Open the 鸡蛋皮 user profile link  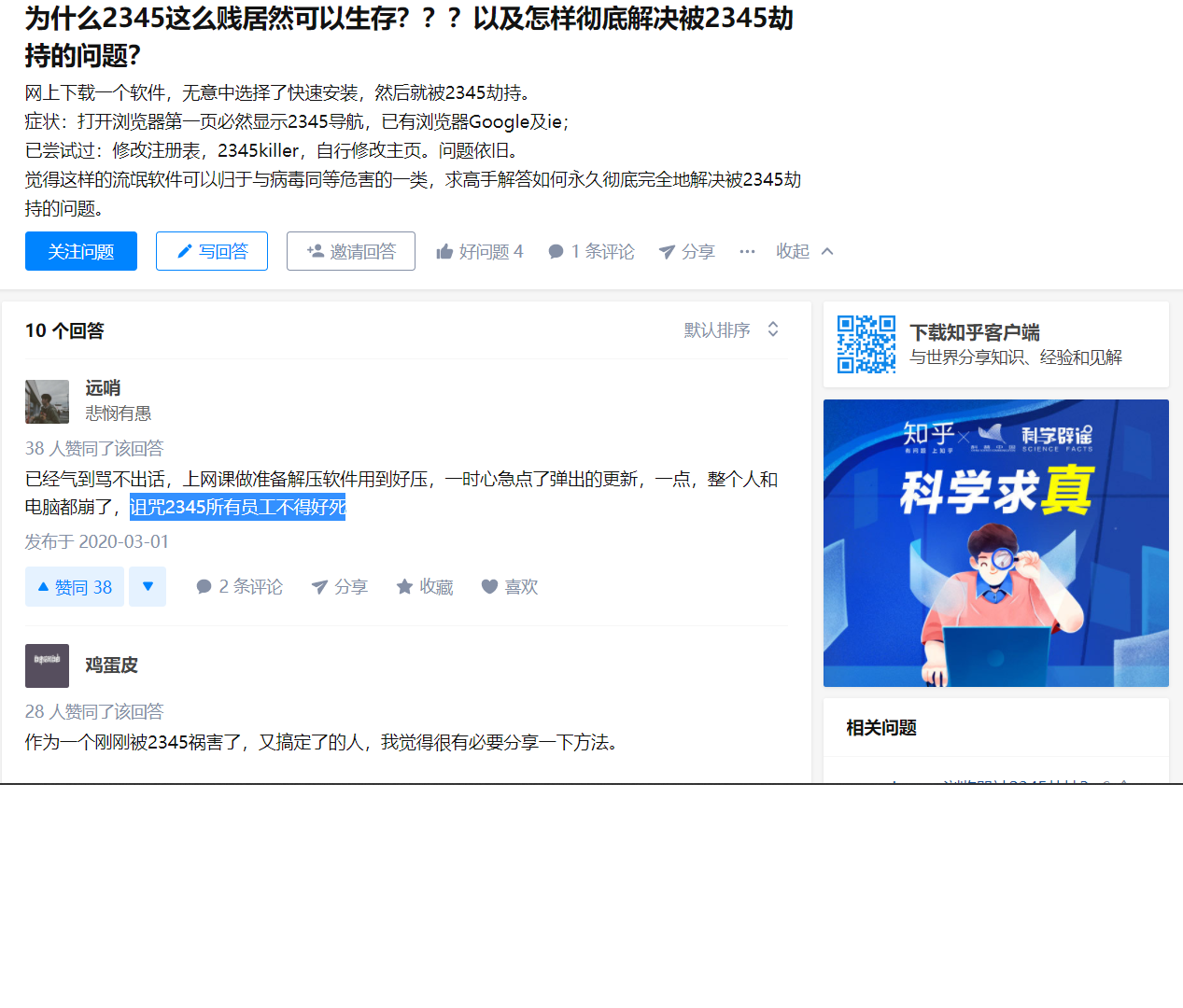tap(111, 665)
